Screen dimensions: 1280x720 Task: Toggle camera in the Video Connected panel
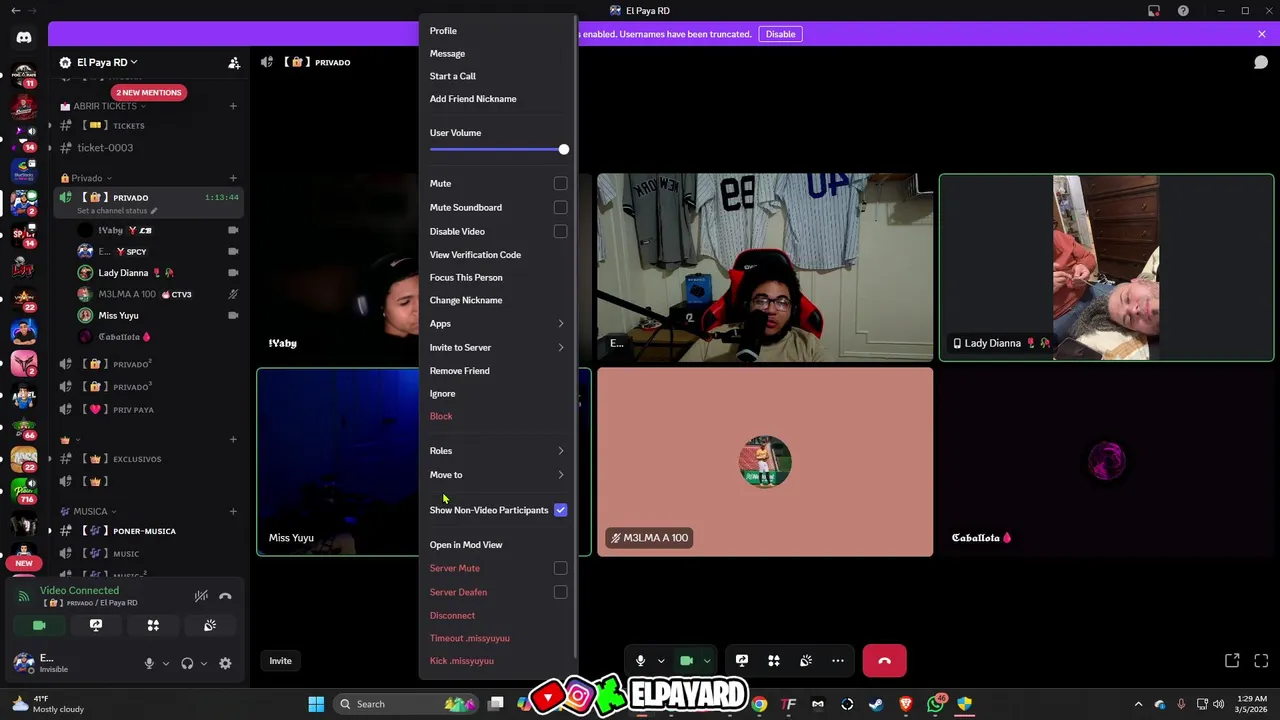39,625
